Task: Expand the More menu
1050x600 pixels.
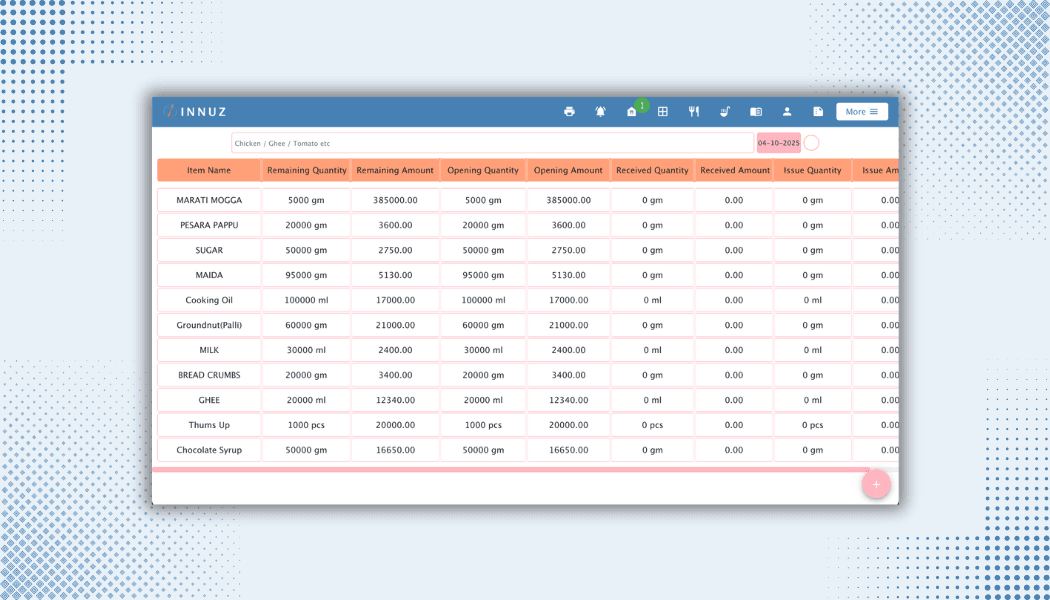Action: click(x=861, y=112)
